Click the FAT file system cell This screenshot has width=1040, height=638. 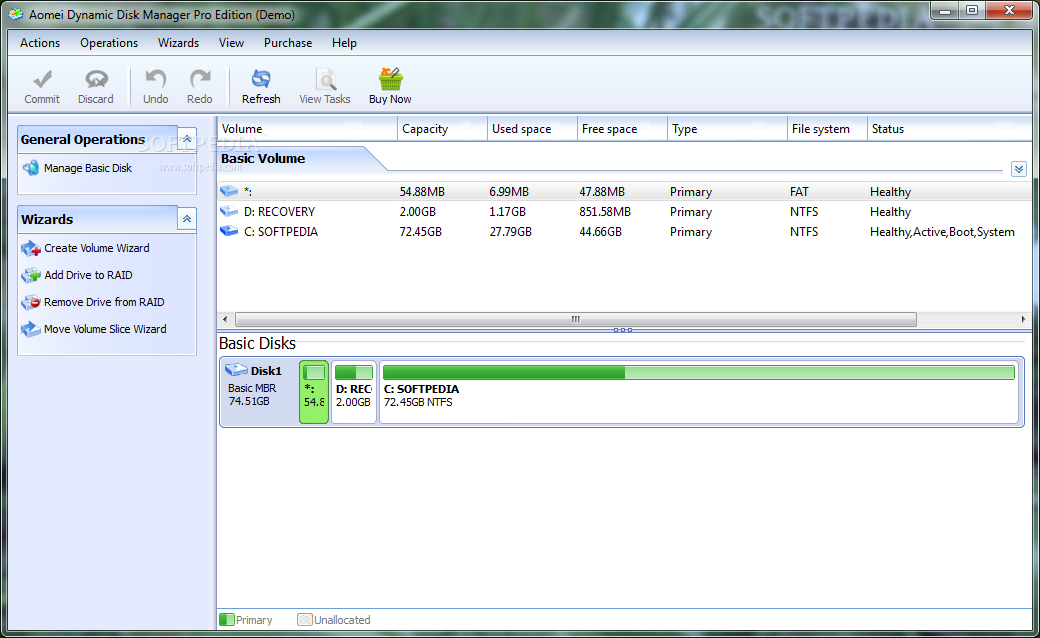pos(799,192)
